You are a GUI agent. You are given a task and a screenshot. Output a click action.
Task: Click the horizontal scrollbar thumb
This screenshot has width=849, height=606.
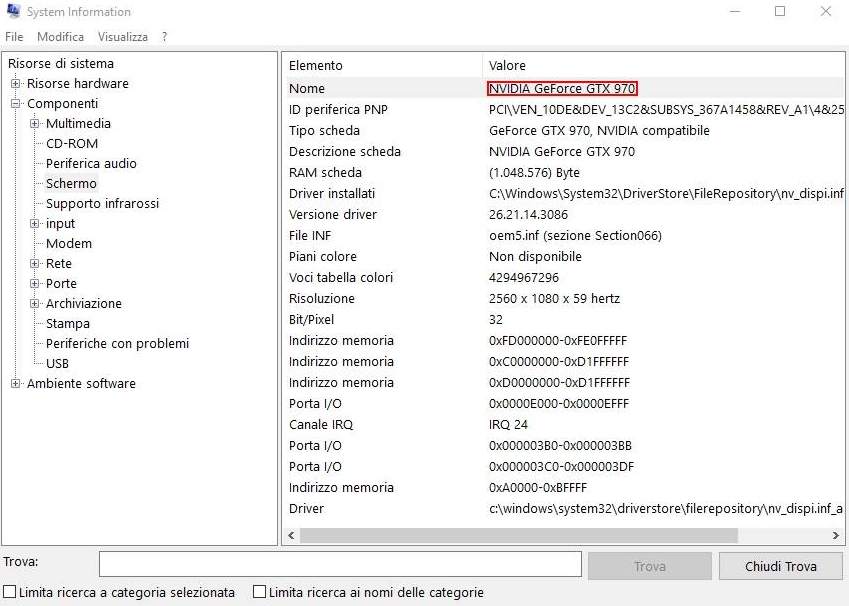519,536
